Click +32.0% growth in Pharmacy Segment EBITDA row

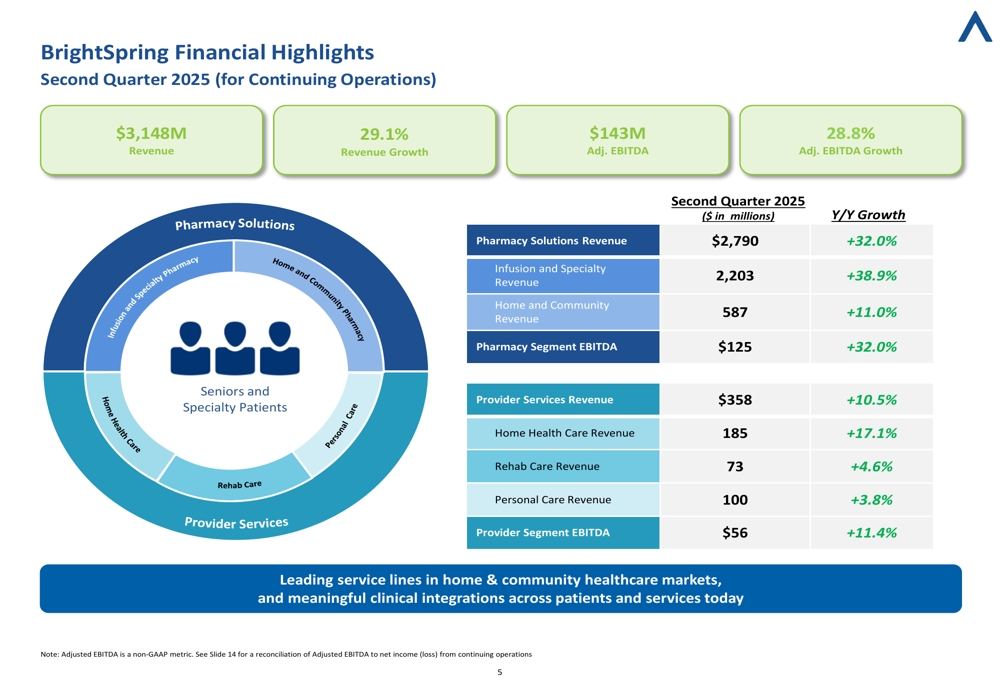pyautogui.click(x=871, y=346)
